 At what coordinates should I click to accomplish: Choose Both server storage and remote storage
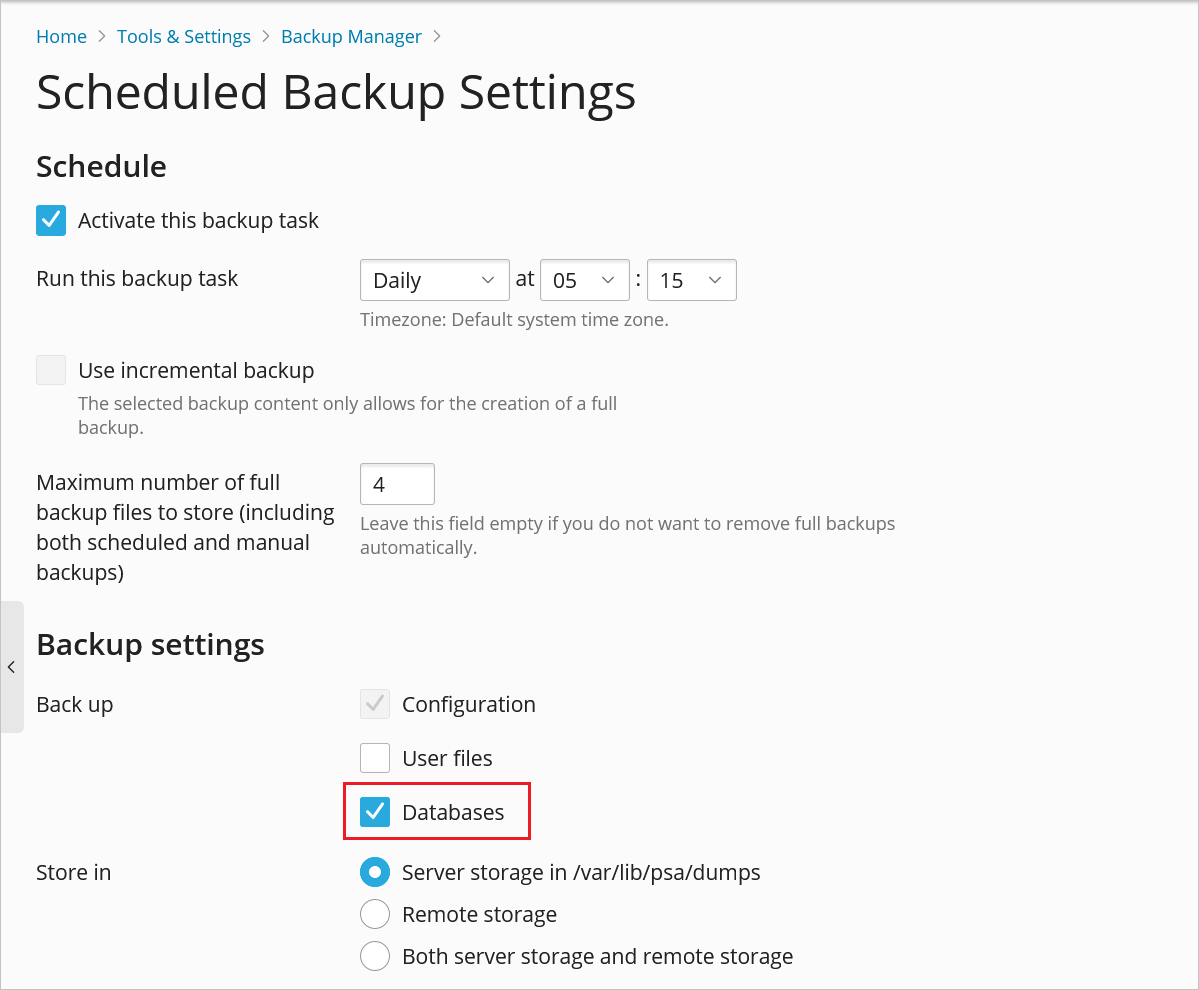375,957
